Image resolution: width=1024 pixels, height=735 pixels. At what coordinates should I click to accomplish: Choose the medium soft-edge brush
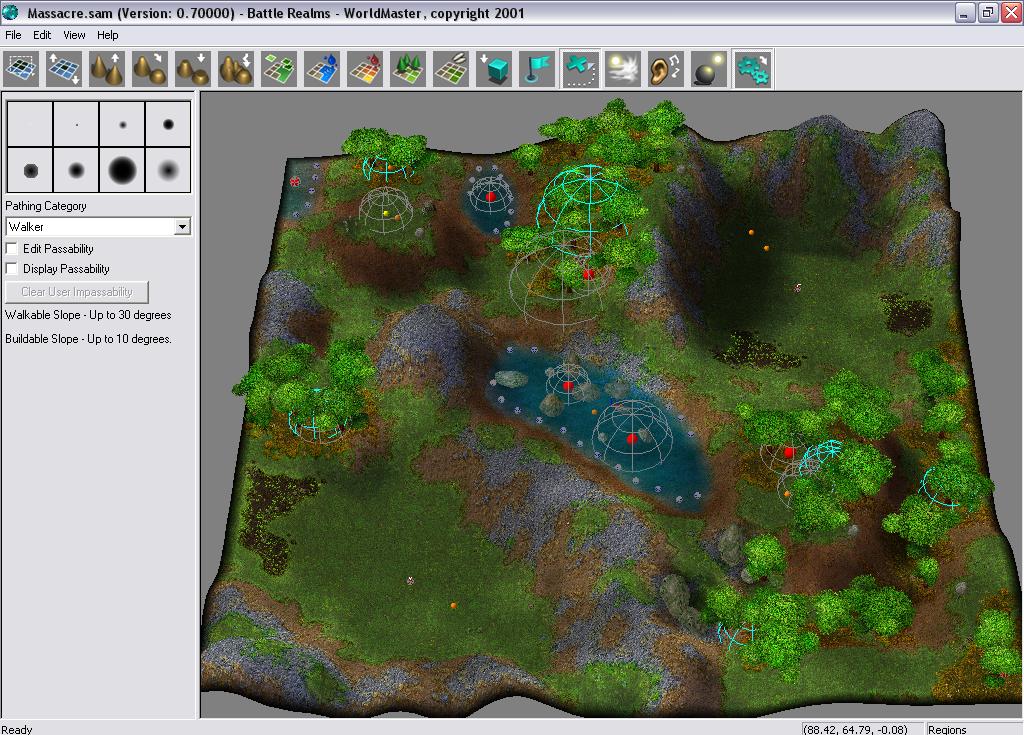[76, 170]
